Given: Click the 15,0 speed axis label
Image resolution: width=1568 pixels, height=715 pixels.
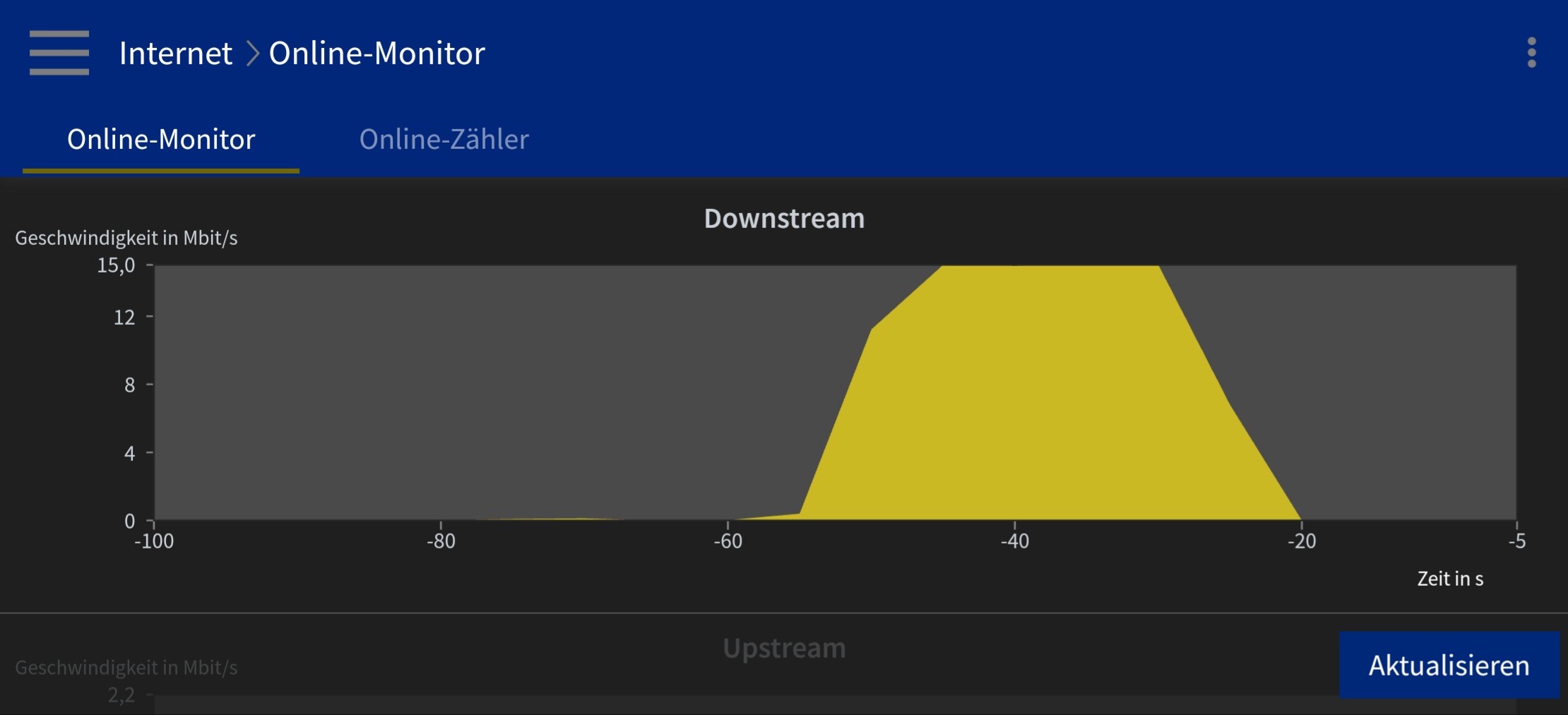Looking at the screenshot, I should click(x=116, y=266).
